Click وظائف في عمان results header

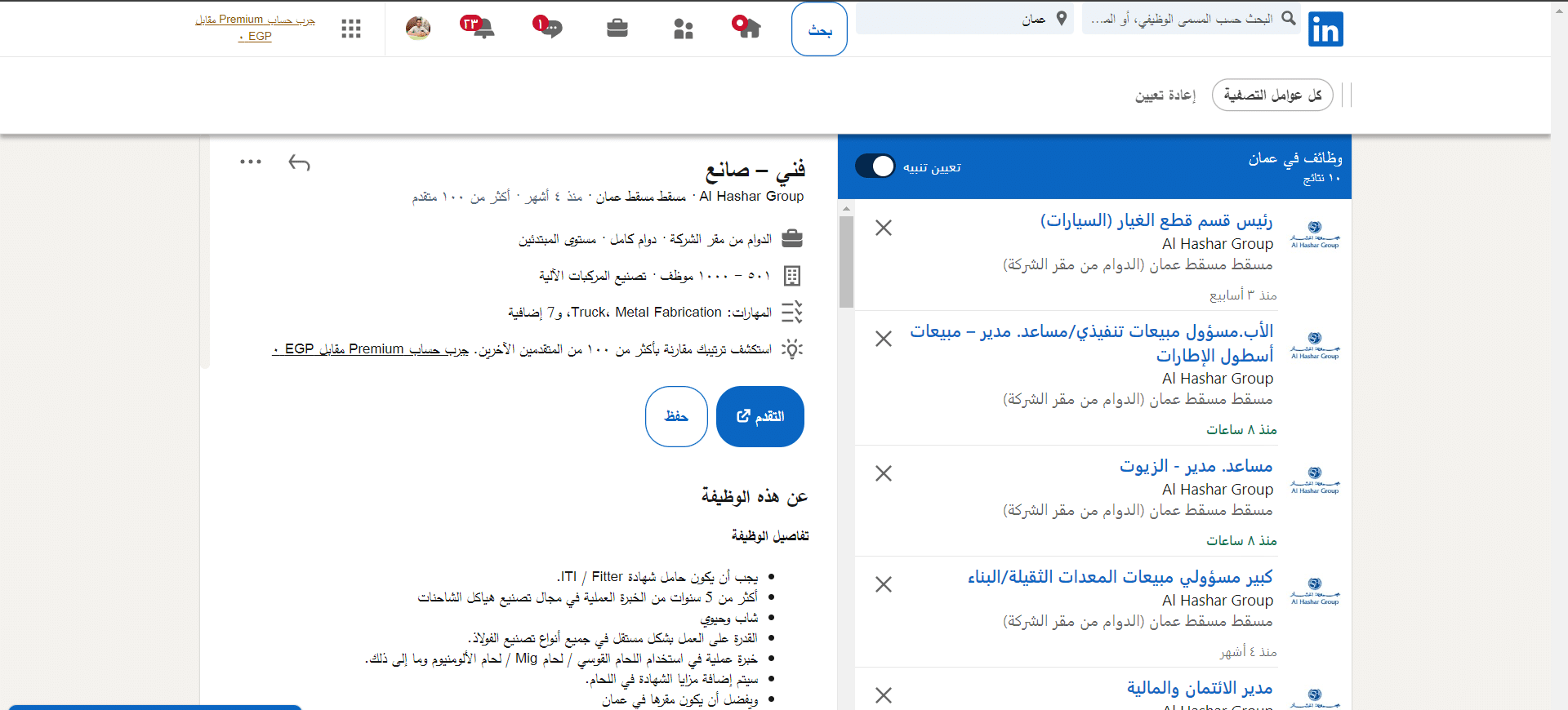coord(1295,158)
